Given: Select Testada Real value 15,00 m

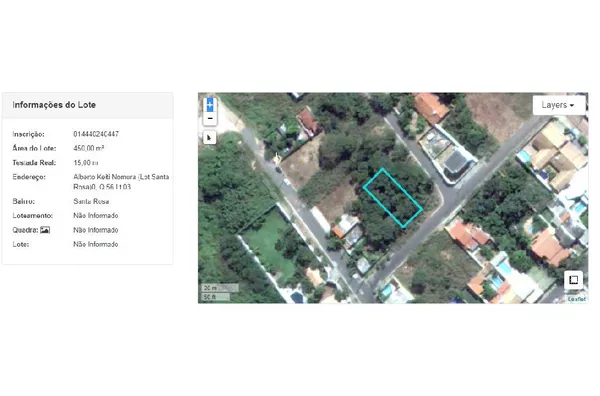Looking at the screenshot, I should (x=86, y=163).
